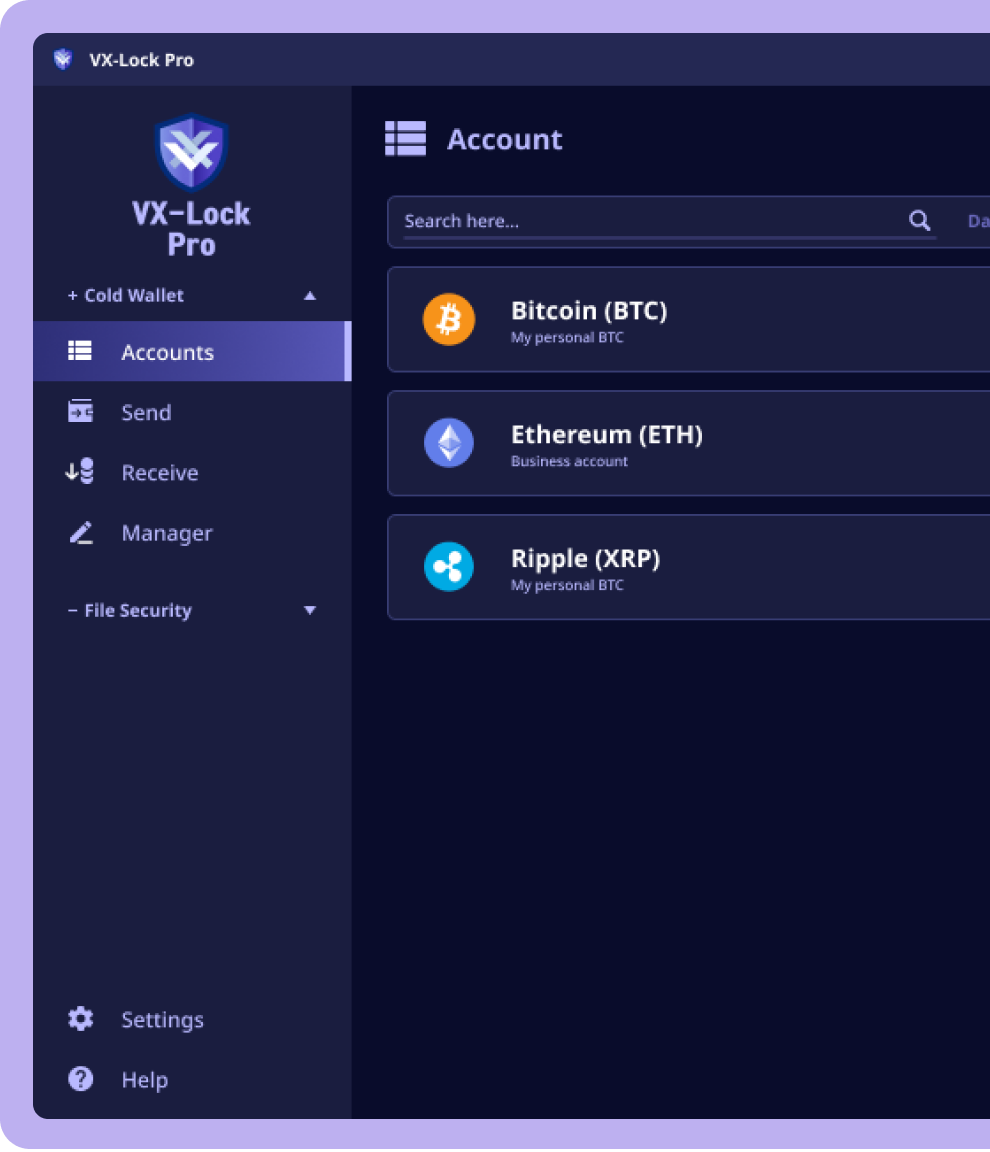Click the VX-Lock Pro title bar shield icon
Viewport: 990px width, 1152px height.
63,60
